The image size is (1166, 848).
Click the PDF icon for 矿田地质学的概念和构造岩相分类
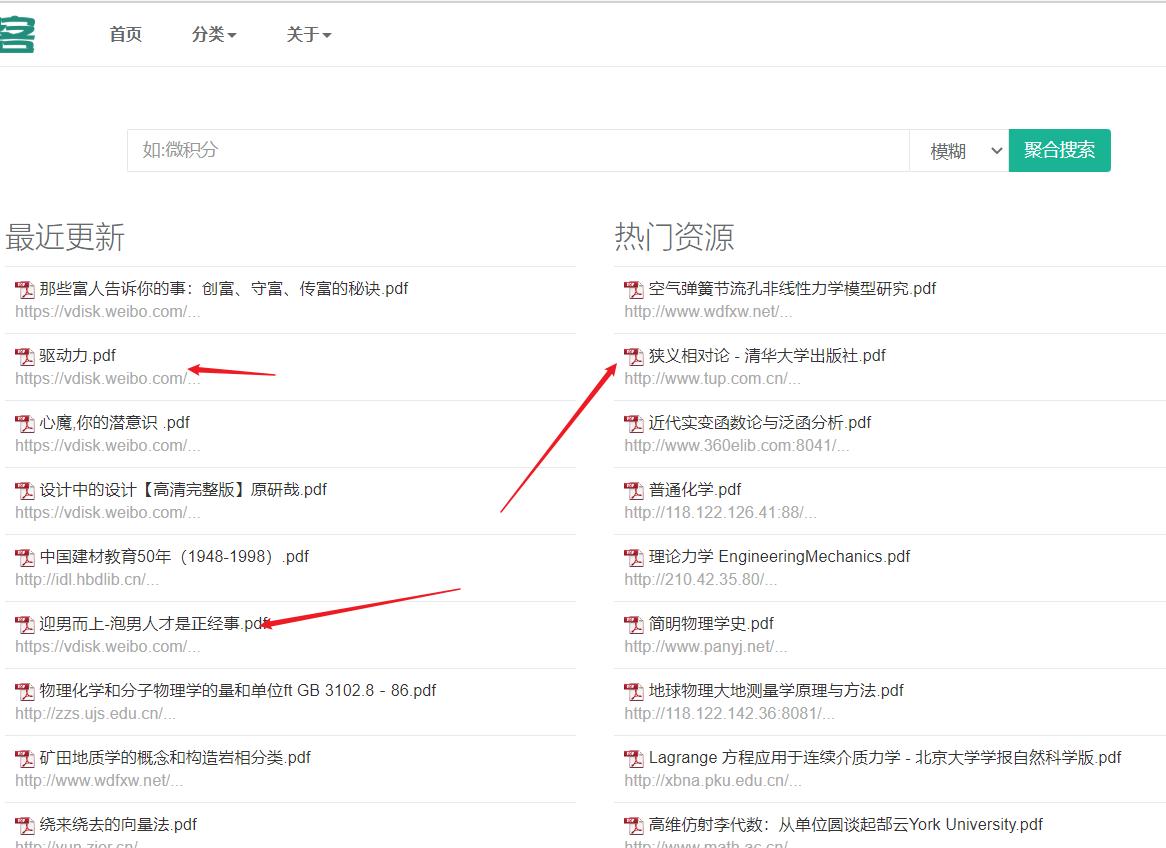point(23,758)
